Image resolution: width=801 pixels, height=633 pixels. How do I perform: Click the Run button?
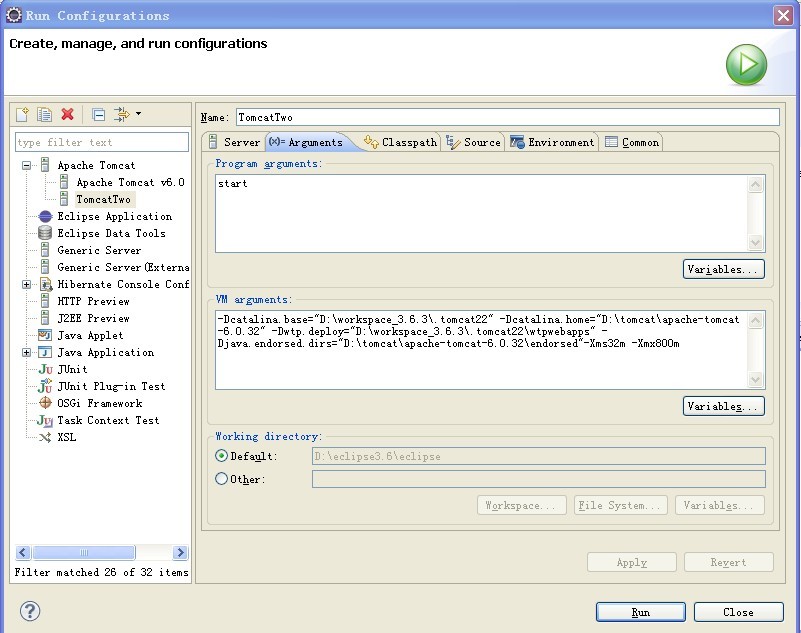pyautogui.click(x=641, y=612)
